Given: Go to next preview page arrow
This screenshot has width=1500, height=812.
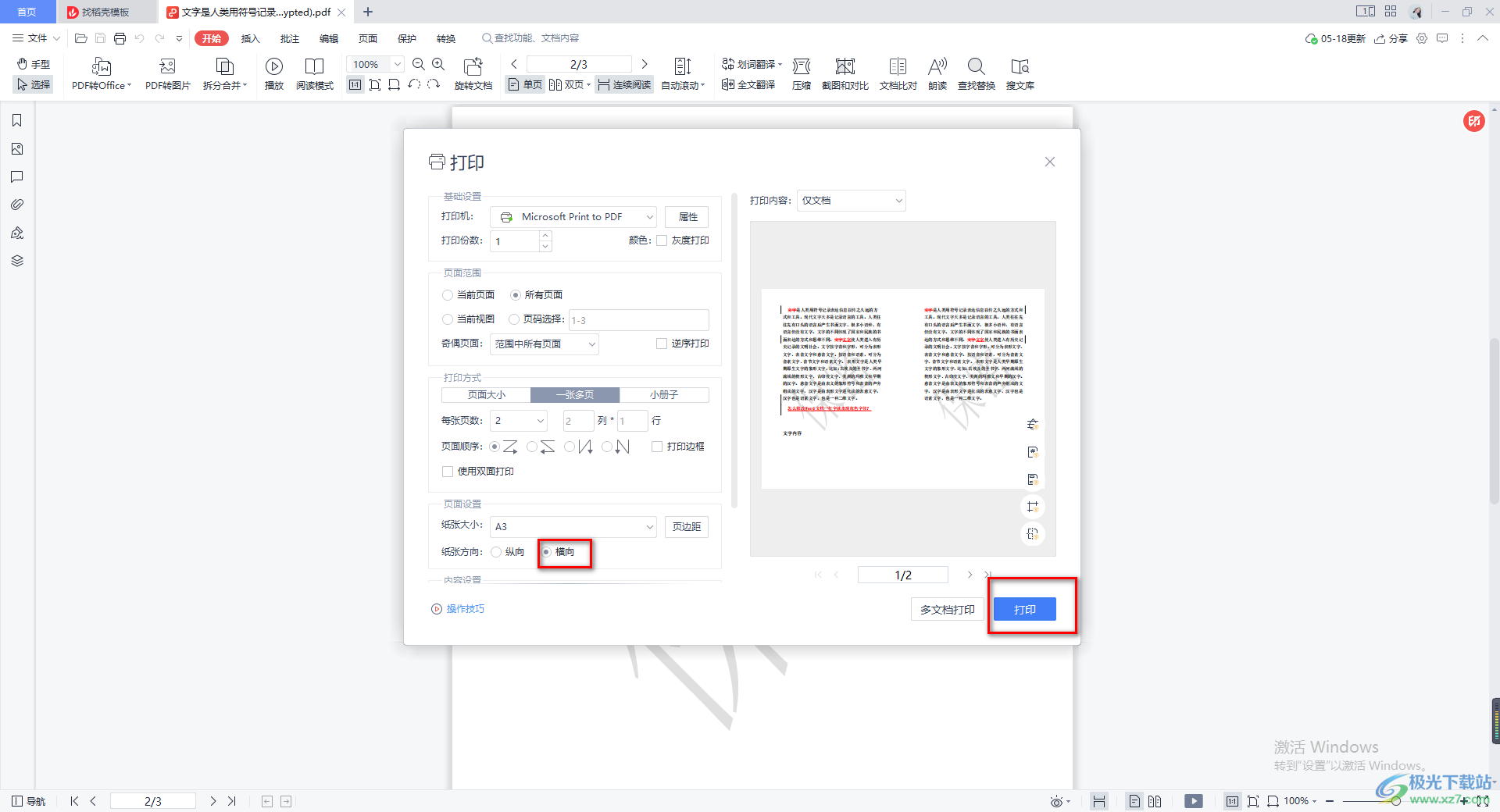Looking at the screenshot, I should [x=970, y=575].
